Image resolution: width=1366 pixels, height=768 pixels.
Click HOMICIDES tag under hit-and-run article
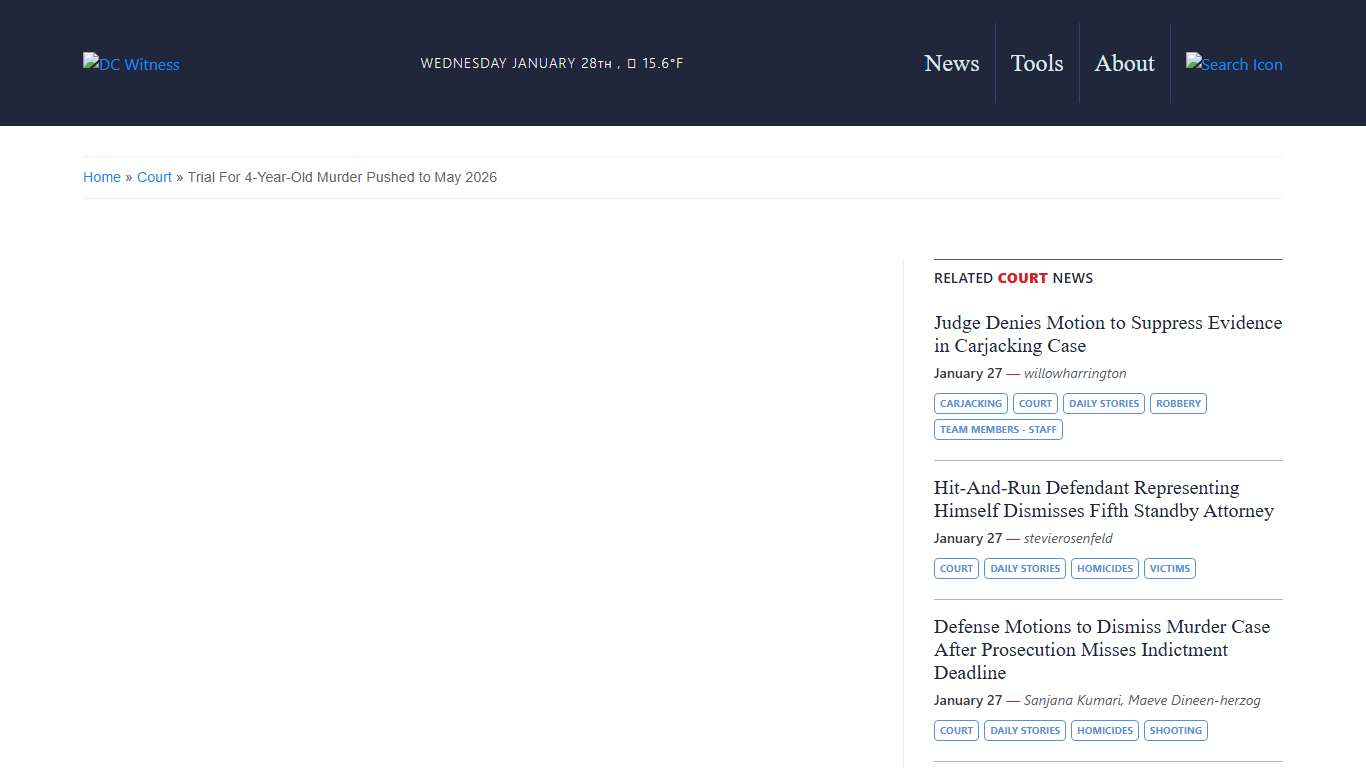pyautogui.click(x=1104, y=569)
